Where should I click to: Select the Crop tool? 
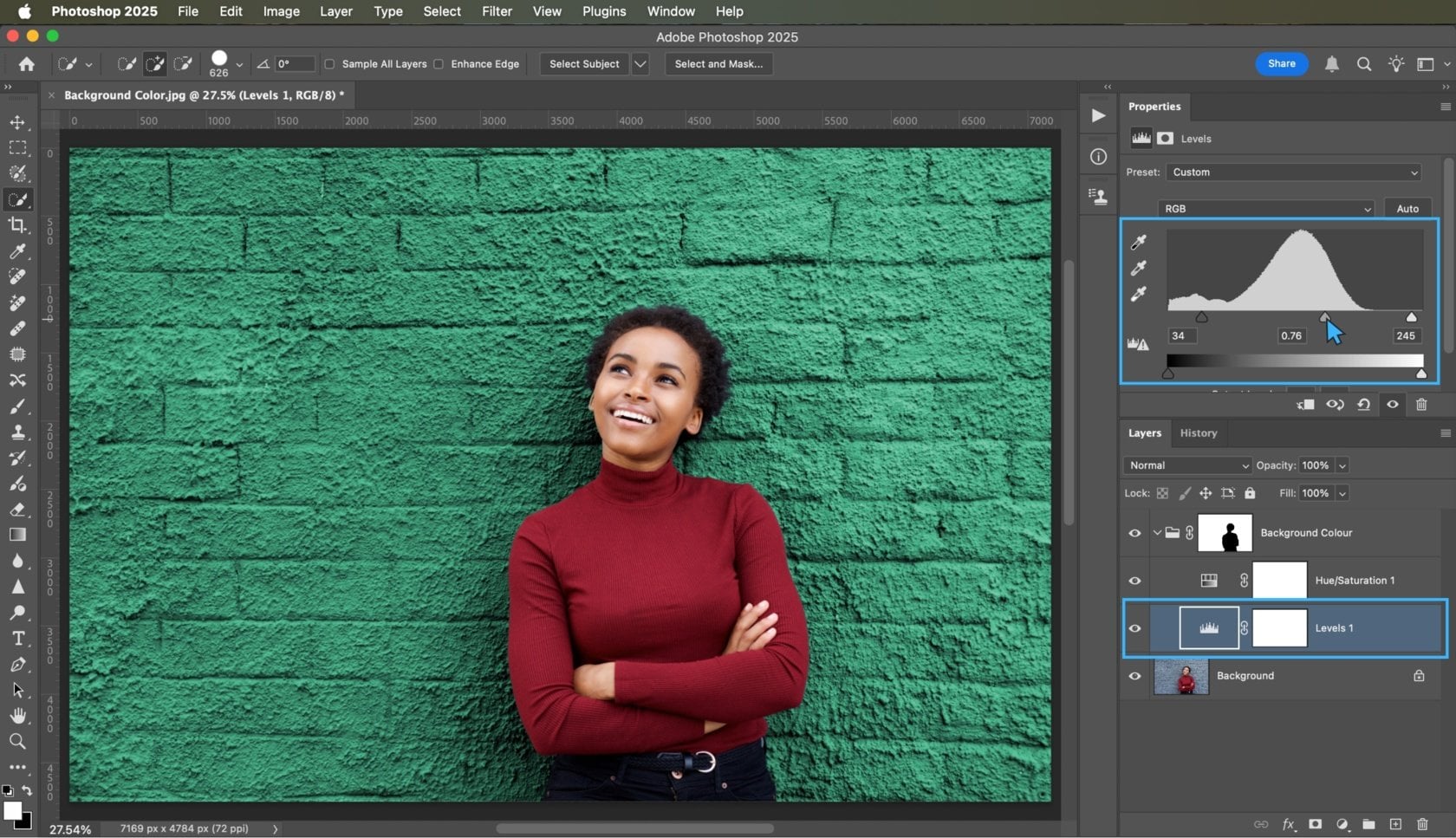click(18, 226)
